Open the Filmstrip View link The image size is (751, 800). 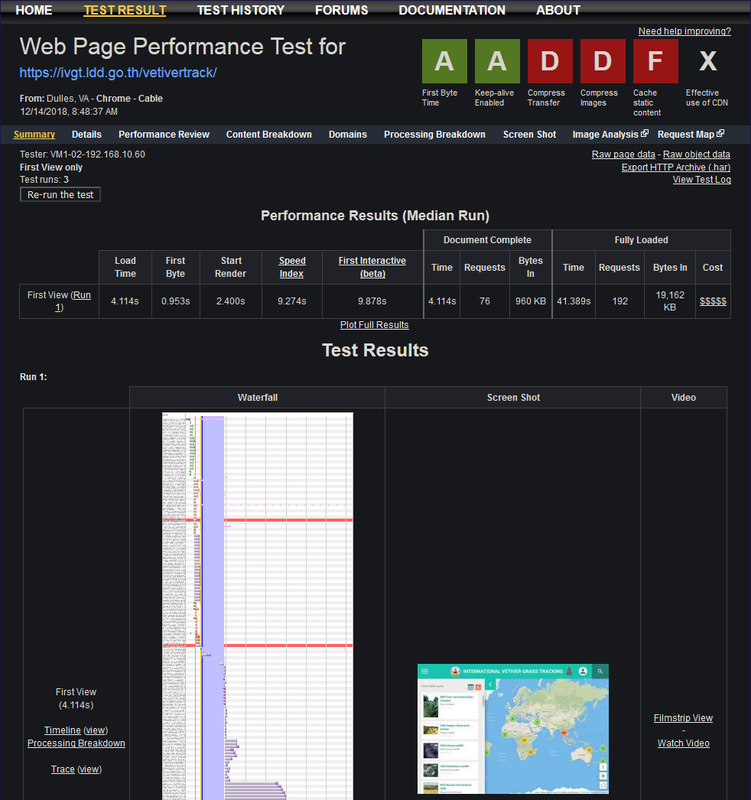click(x=683, y=718)
